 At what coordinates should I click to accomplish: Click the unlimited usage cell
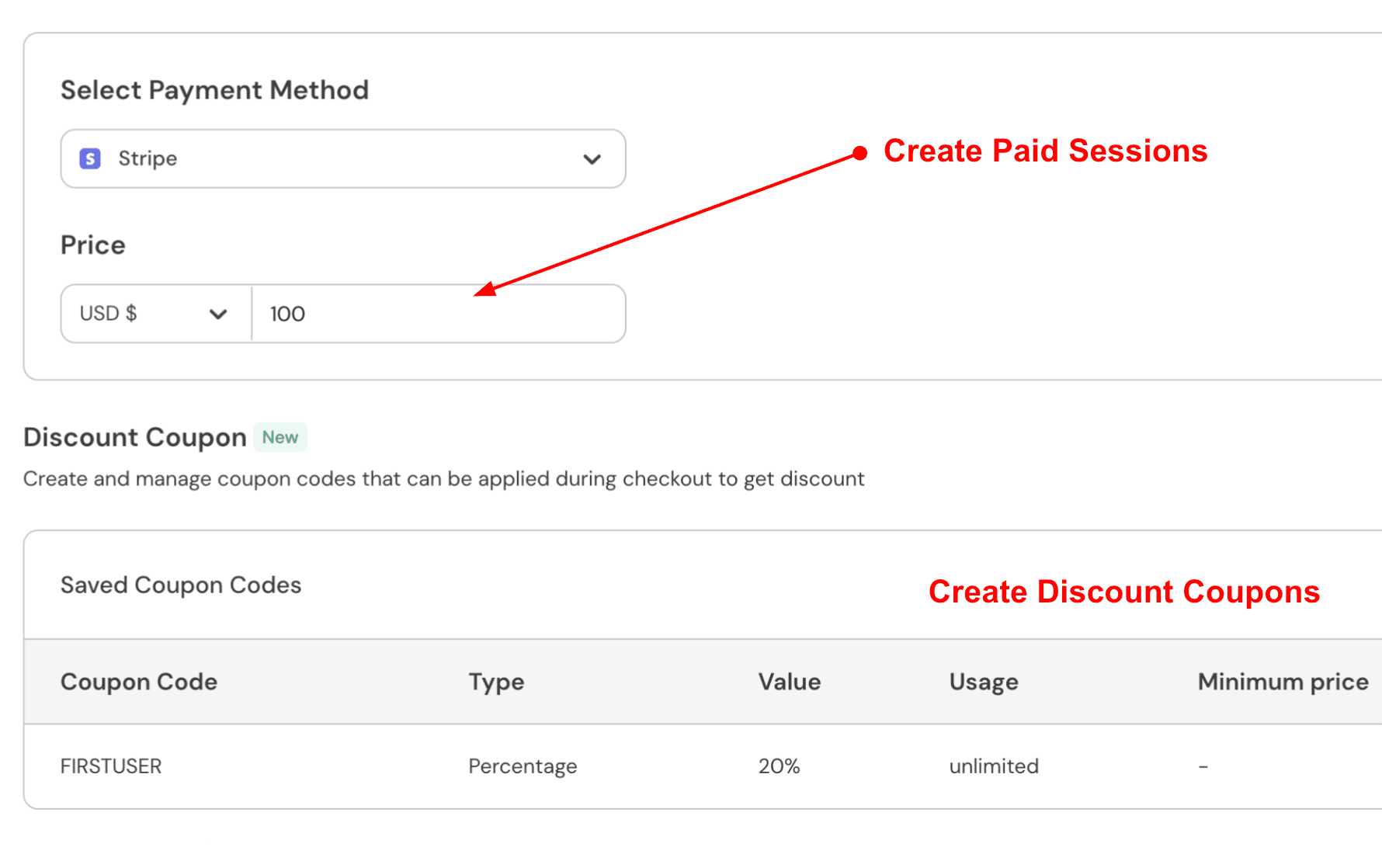click(x=994, y=766)
